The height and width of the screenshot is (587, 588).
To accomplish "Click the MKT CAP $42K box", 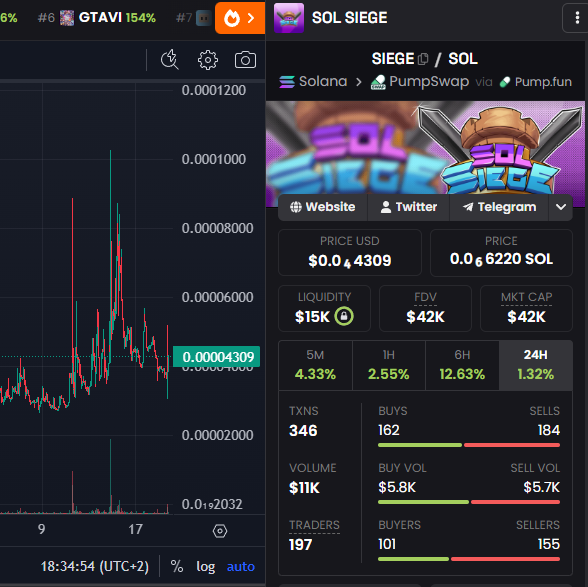I will pyautogui.click(x=526, y=308).
